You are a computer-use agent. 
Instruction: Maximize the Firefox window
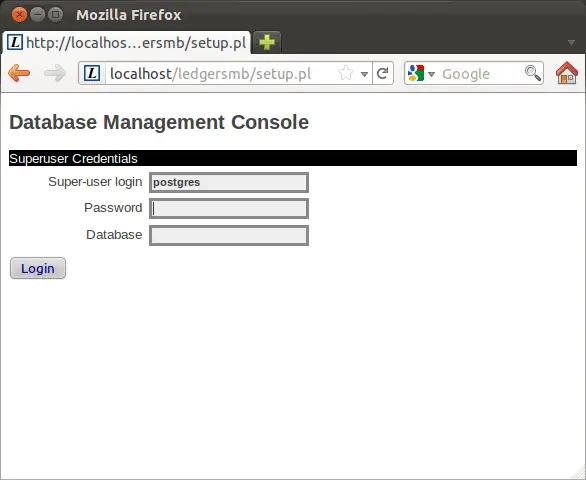tap(55, 15)
